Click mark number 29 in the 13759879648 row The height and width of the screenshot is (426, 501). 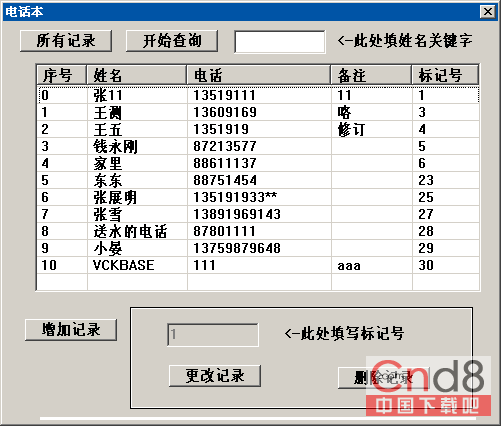pos(426,248)
